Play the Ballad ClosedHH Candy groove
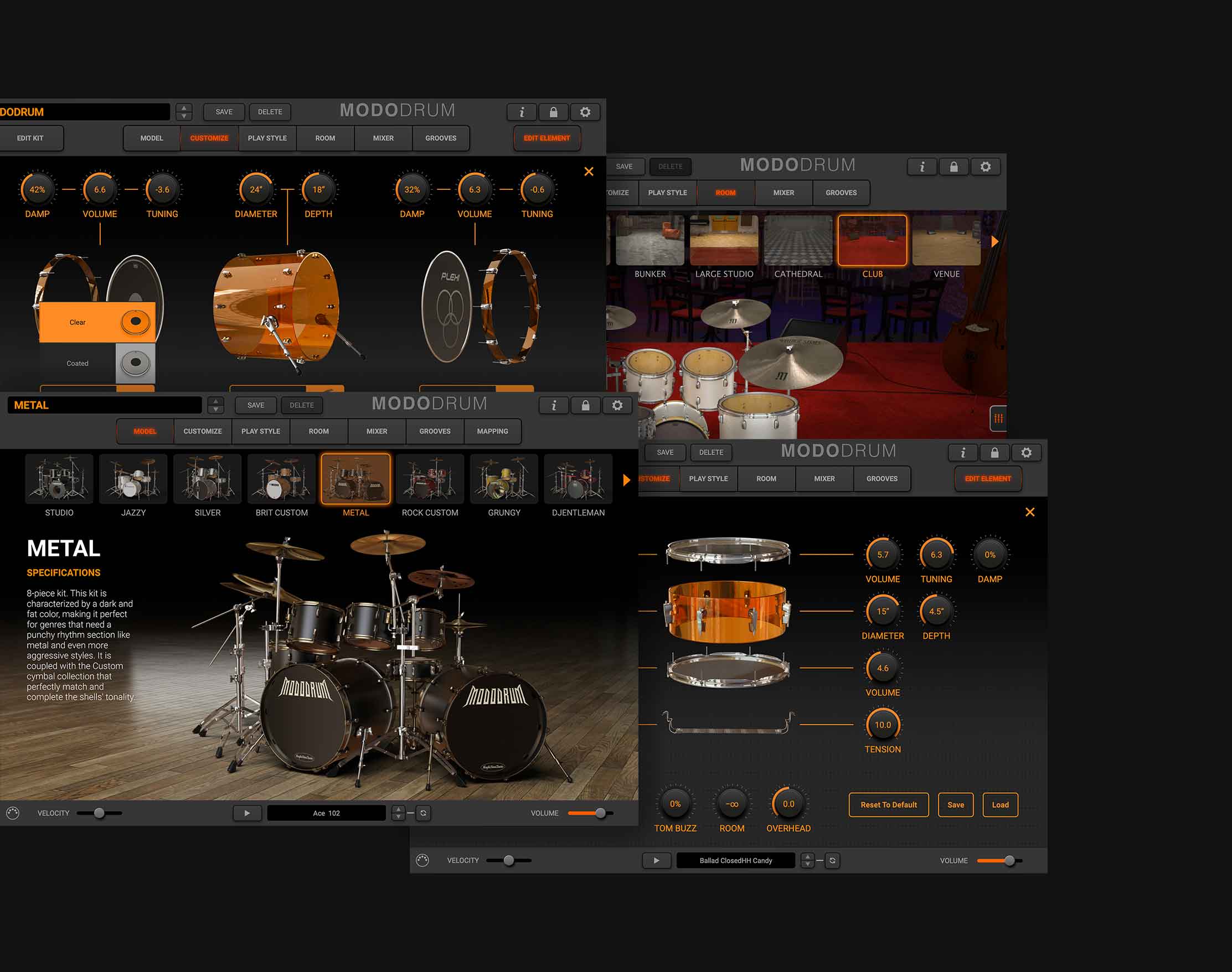Viewport: 1232px width, 972px height. click(x=657, y=860)
